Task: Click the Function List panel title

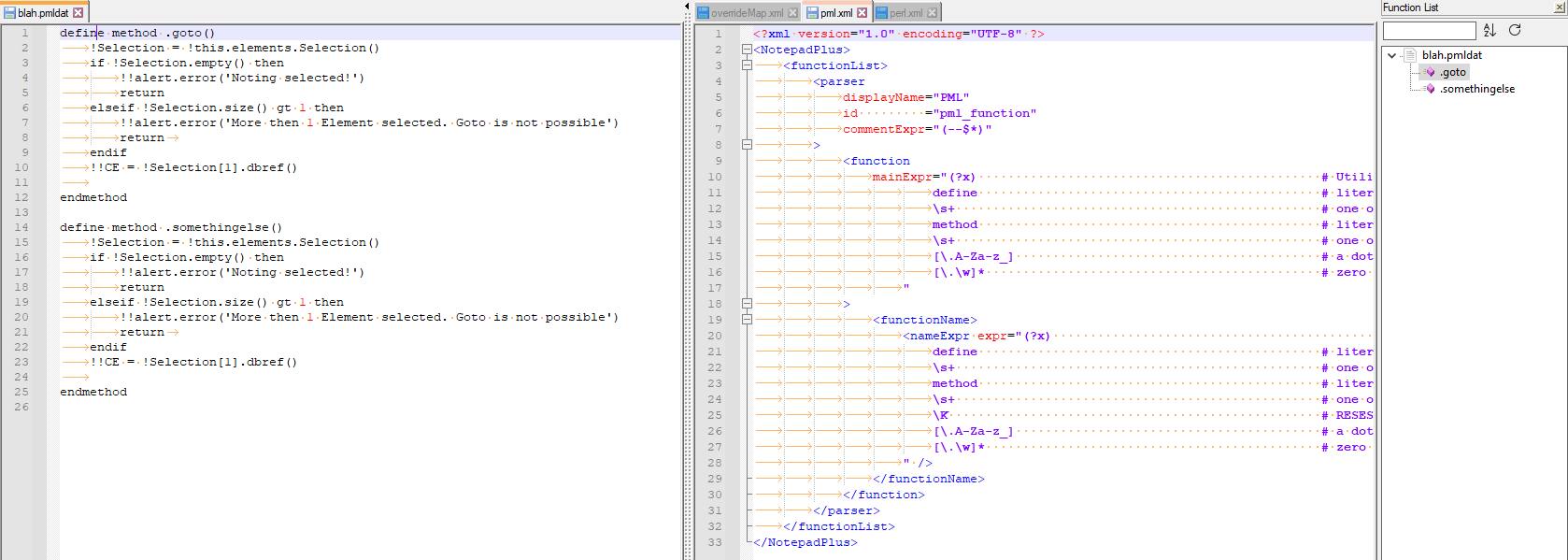Action: 1410,7
